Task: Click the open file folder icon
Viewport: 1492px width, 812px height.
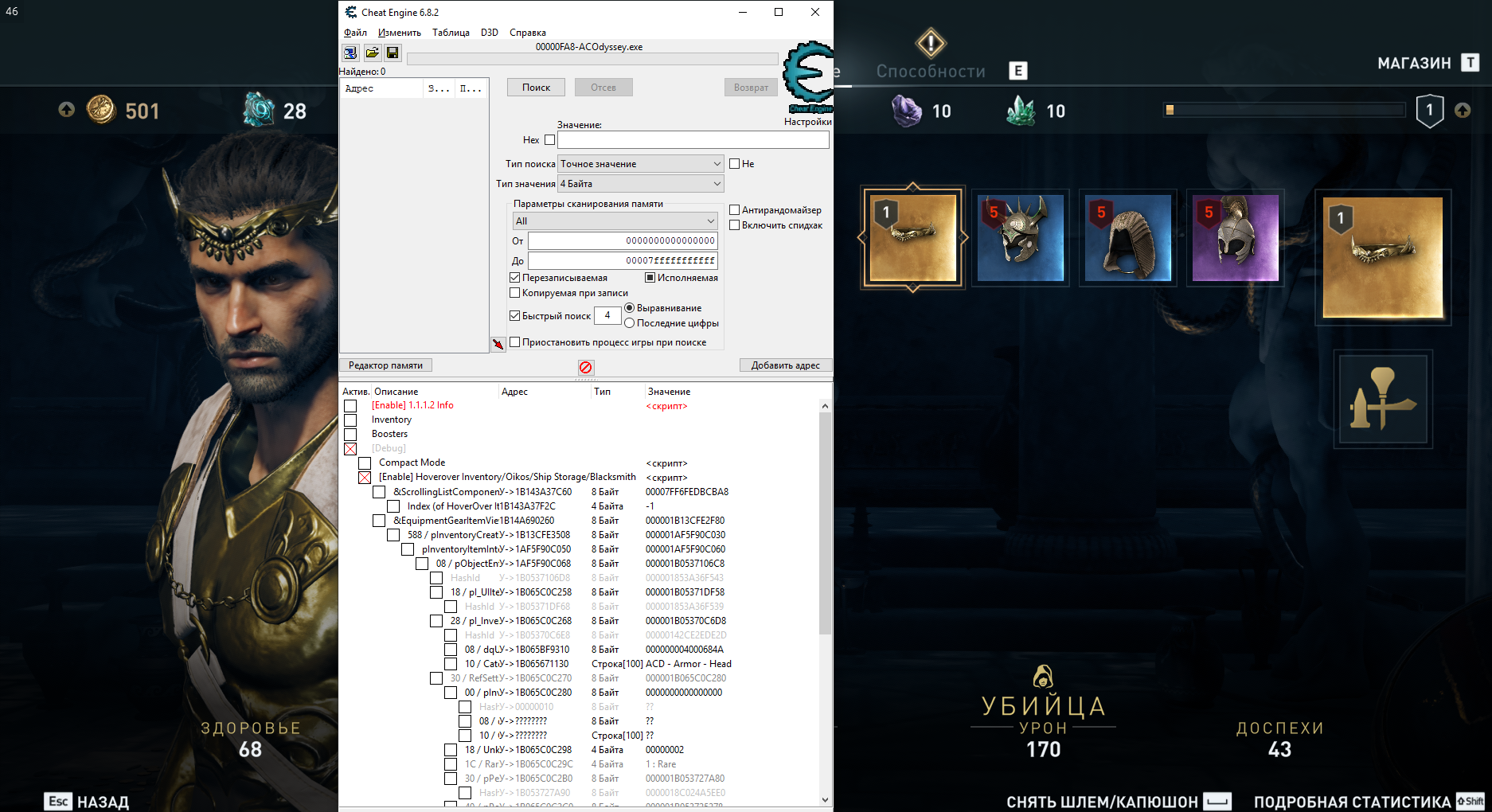Action: click(x=372, y=53)
